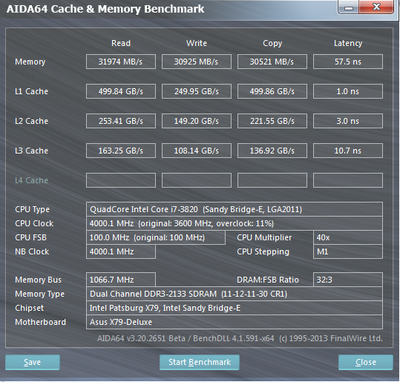Click the empty L4 Cache Read box
Viewport: 400px width, 382px height.
(x=121, y=180)
